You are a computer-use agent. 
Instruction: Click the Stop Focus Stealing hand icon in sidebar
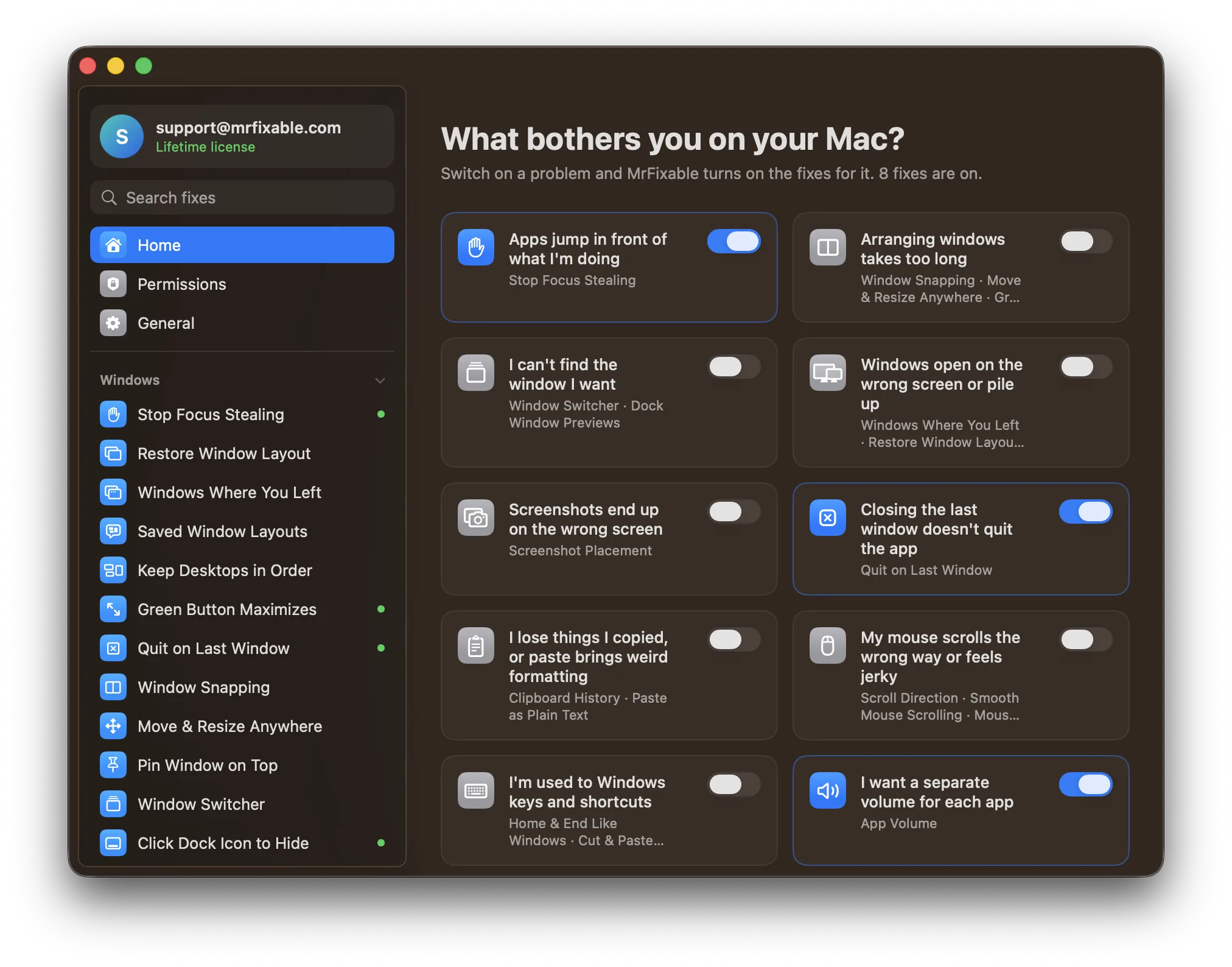(x=113, y=415)
